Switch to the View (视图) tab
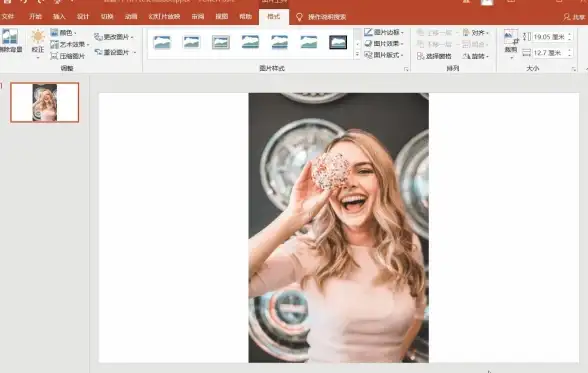The image size is (588, 373). pos(222,16)
